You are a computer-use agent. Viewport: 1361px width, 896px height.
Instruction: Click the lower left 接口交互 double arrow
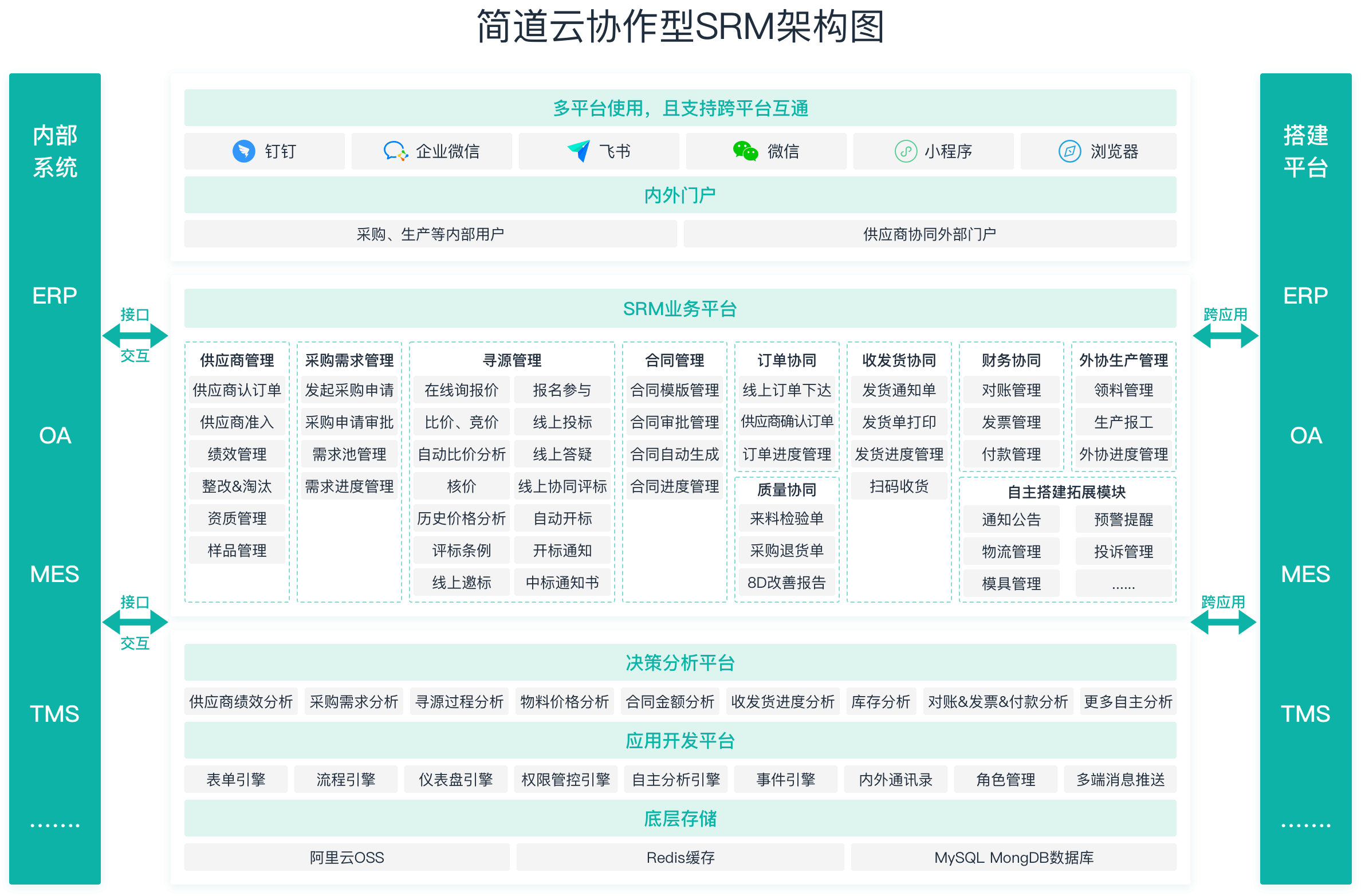(x=135, y=623)
